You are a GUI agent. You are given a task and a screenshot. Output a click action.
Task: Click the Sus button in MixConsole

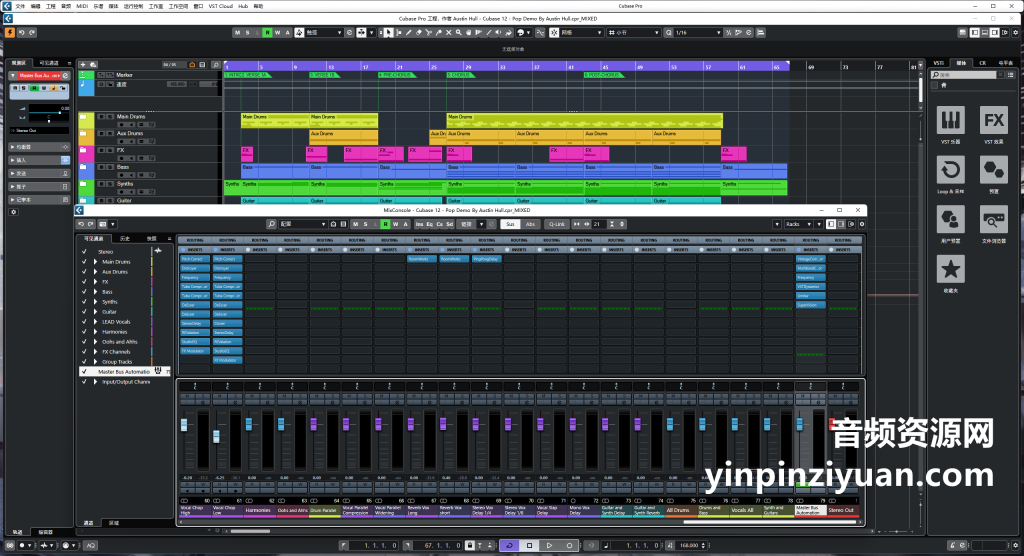(510, 224)
